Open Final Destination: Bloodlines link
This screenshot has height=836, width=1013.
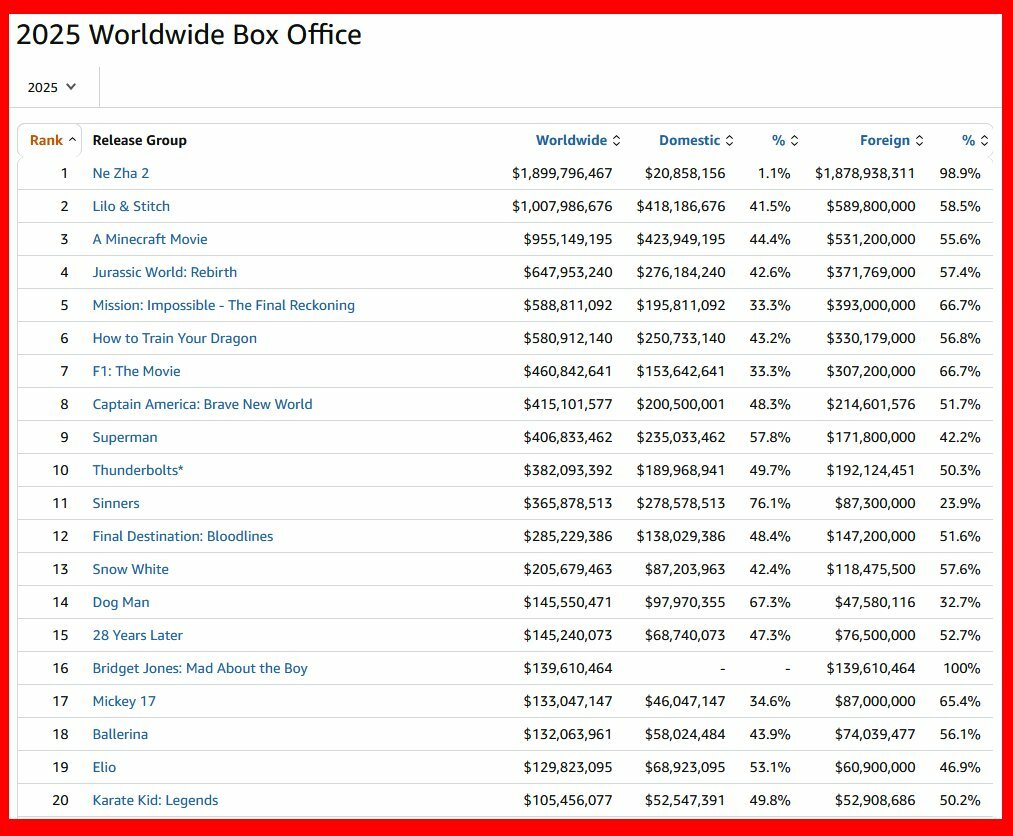(x=183, y=536)
